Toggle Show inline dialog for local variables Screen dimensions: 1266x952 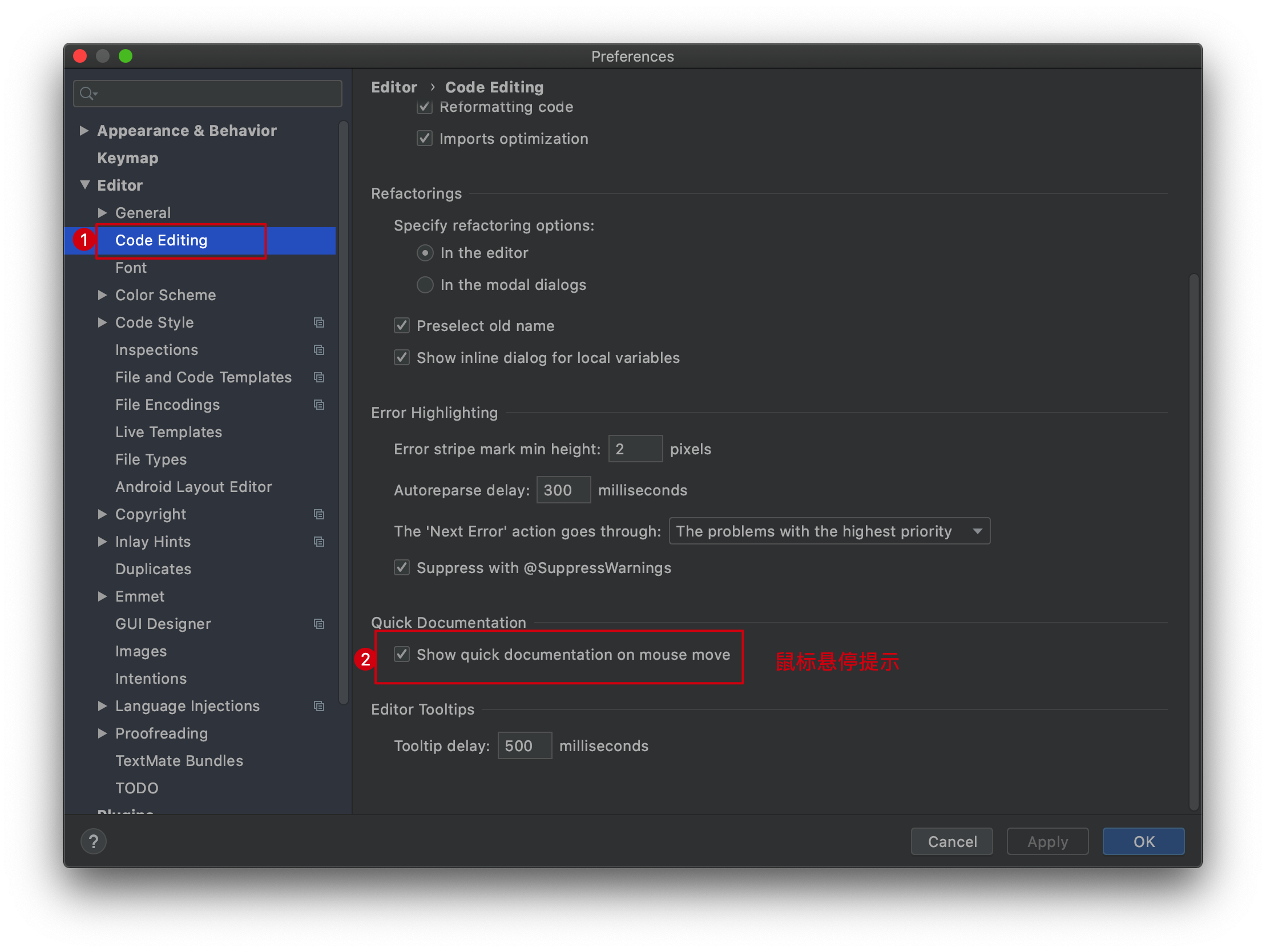click(402, 358)
